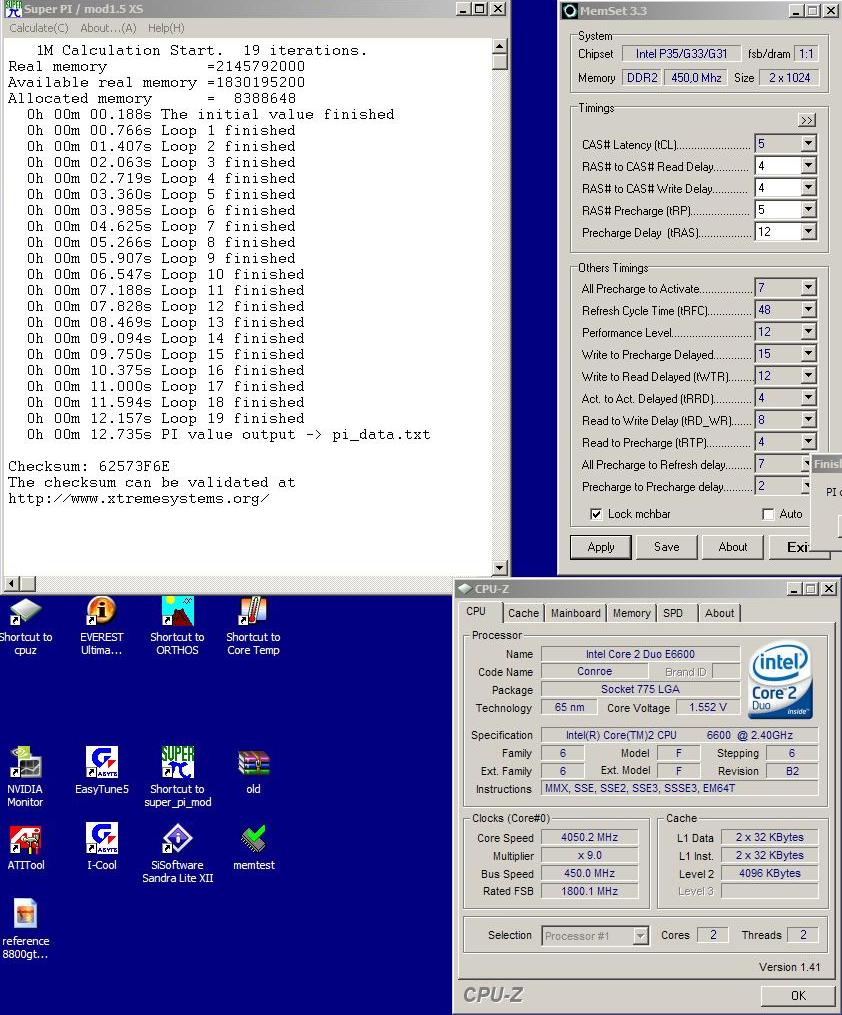Open Precharge Delay (tRAS) dropdown
Image resolution: width=842 pixels, height=1015 pixels.
click(x=808, y=232)
